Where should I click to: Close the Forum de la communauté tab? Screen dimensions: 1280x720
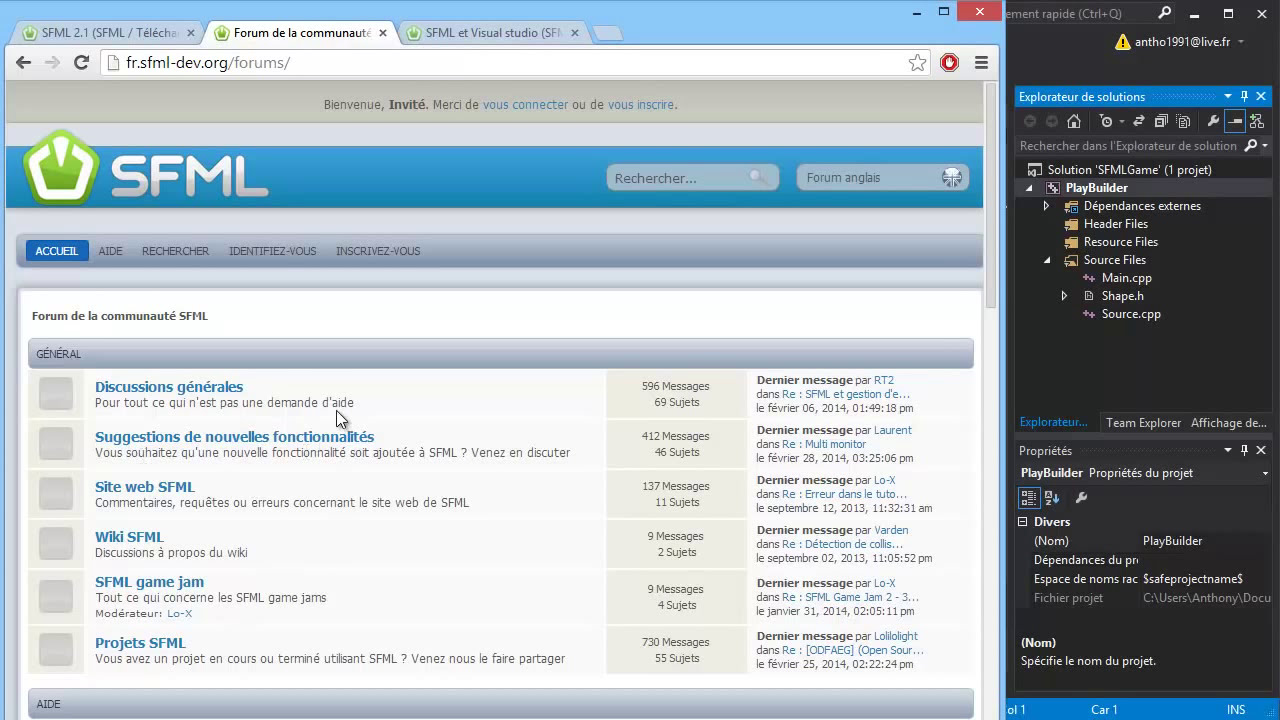[383, 33]
